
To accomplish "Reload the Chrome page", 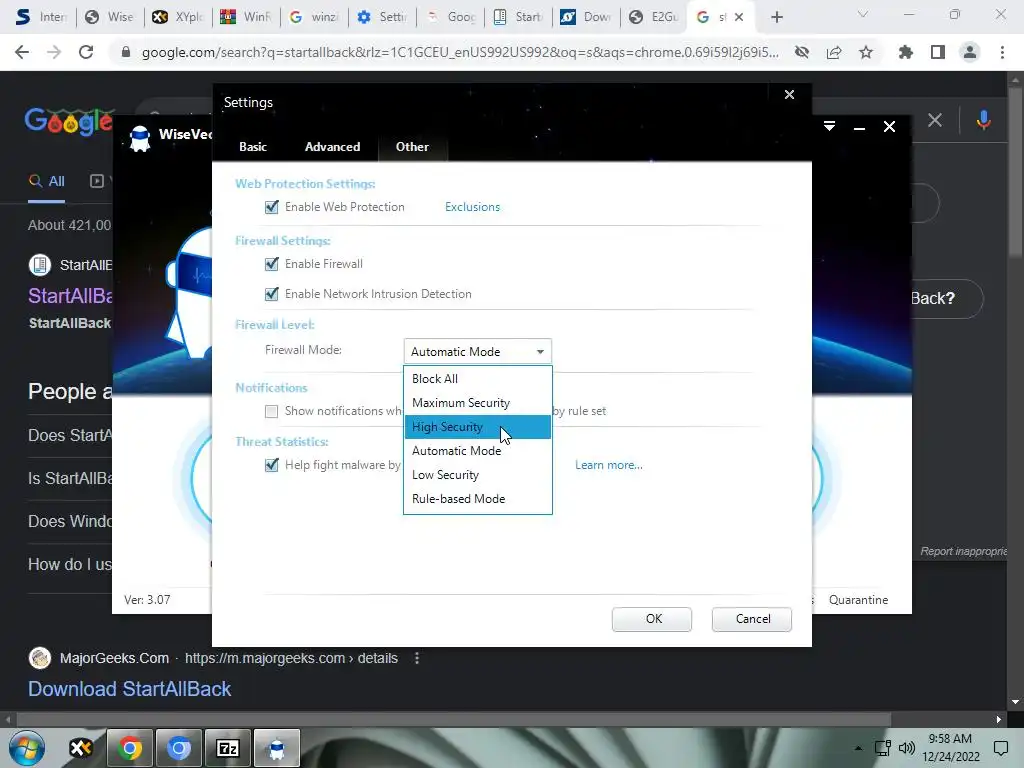I will click(86, 52).
